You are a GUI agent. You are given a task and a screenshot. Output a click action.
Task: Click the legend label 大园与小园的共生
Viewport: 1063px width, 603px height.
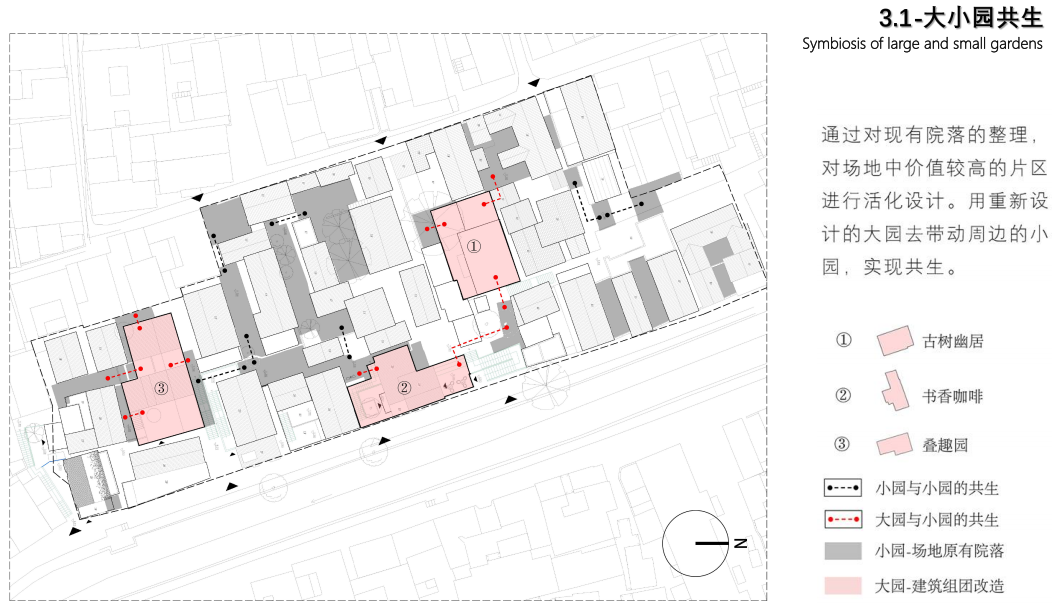point(937,520)
